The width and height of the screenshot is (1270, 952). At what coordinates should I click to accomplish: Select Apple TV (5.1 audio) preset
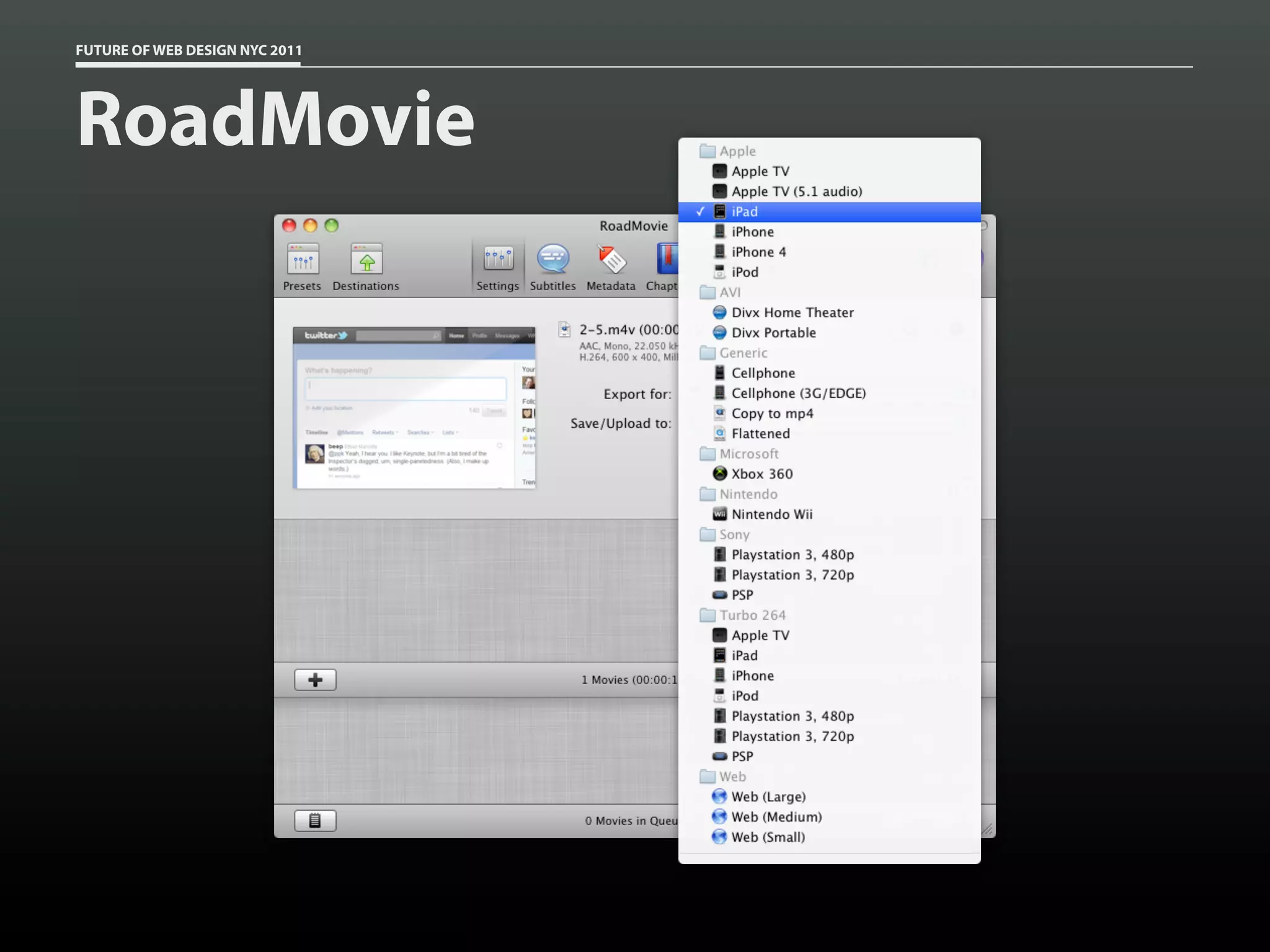coord(796,192)
